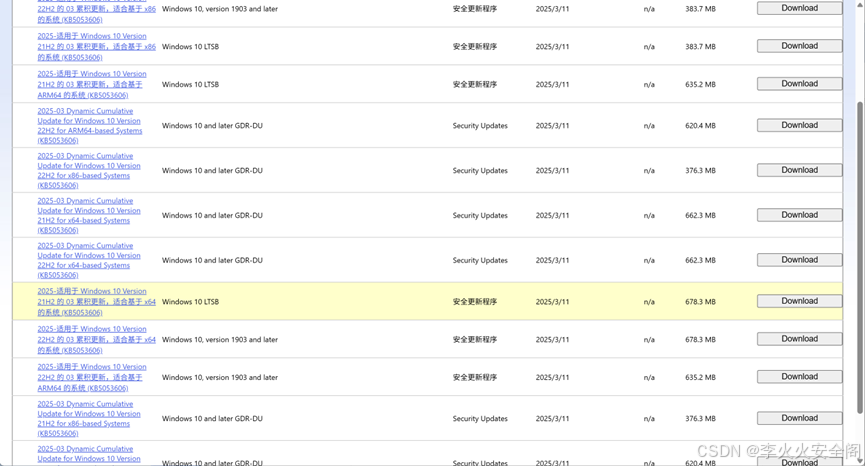Open the 21H2 ARM64 累积更新 title link
Screen dimensions: 865x466
click(x=92, y=84)
